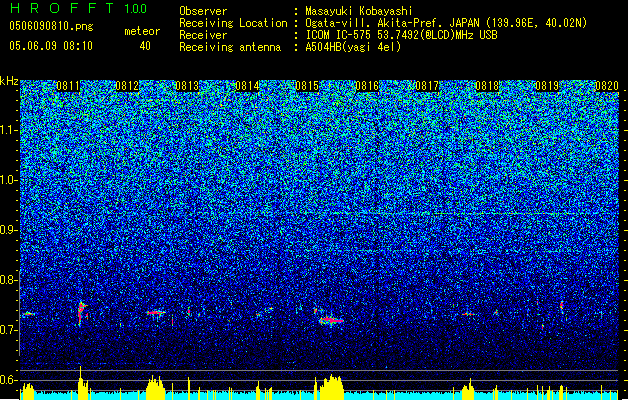Select the file name 0506090810.png
Image resolution: width=629 pixels, height=400 pixels.
point(51,26)
